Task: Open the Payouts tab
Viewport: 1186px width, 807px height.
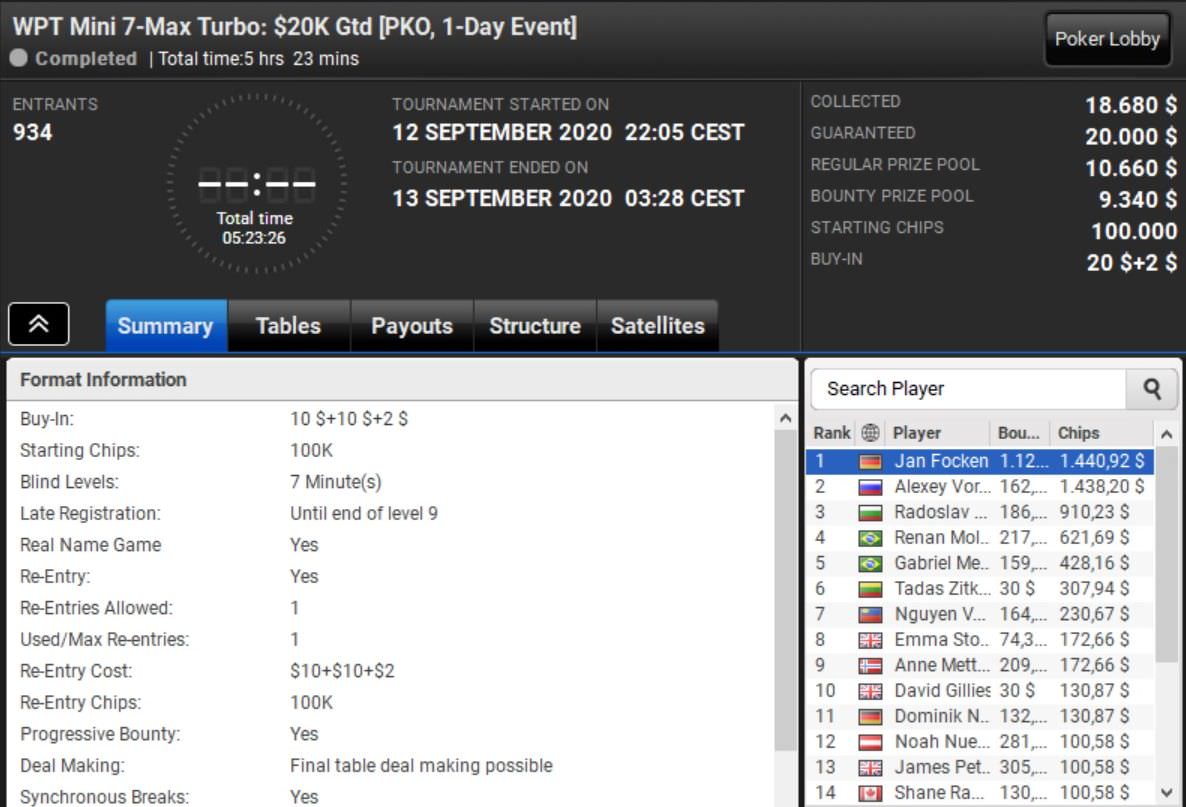Action: 412,326
